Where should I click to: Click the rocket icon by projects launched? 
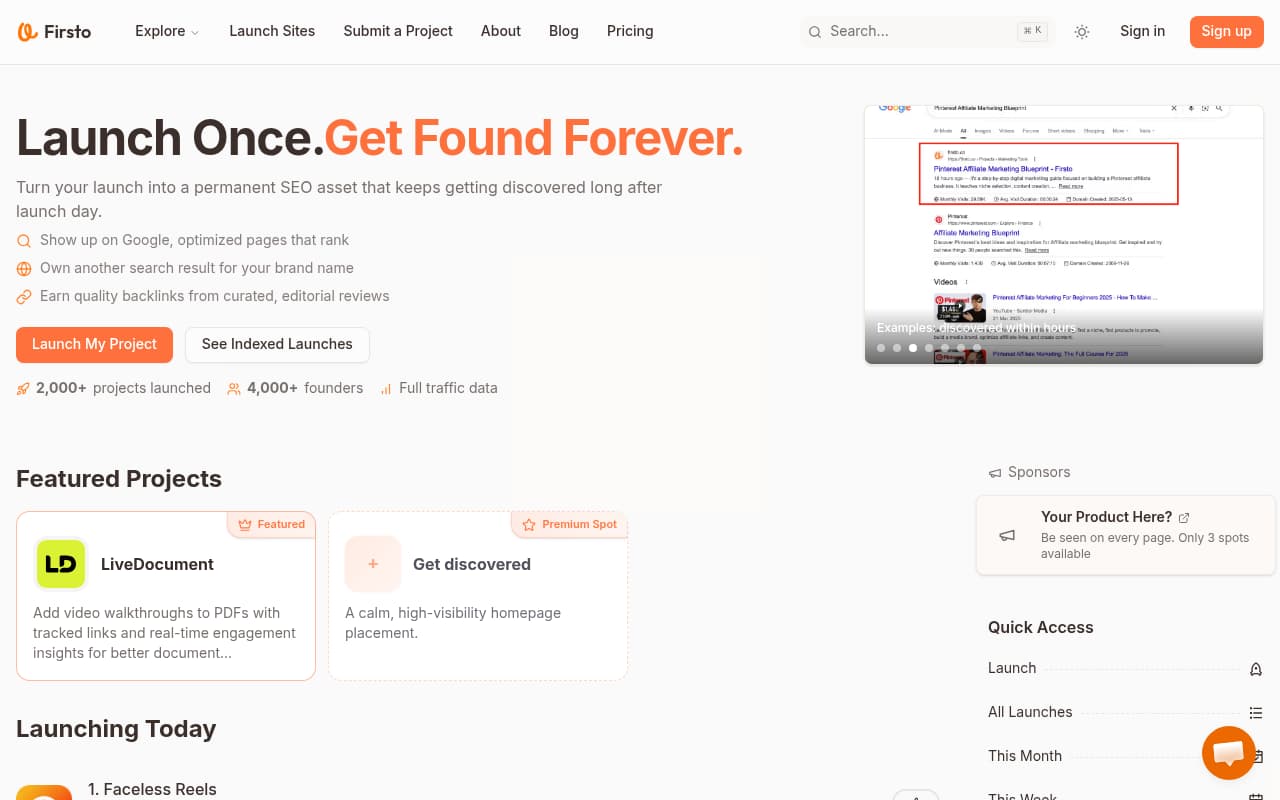pyautogui.click(x=23, y=388)
